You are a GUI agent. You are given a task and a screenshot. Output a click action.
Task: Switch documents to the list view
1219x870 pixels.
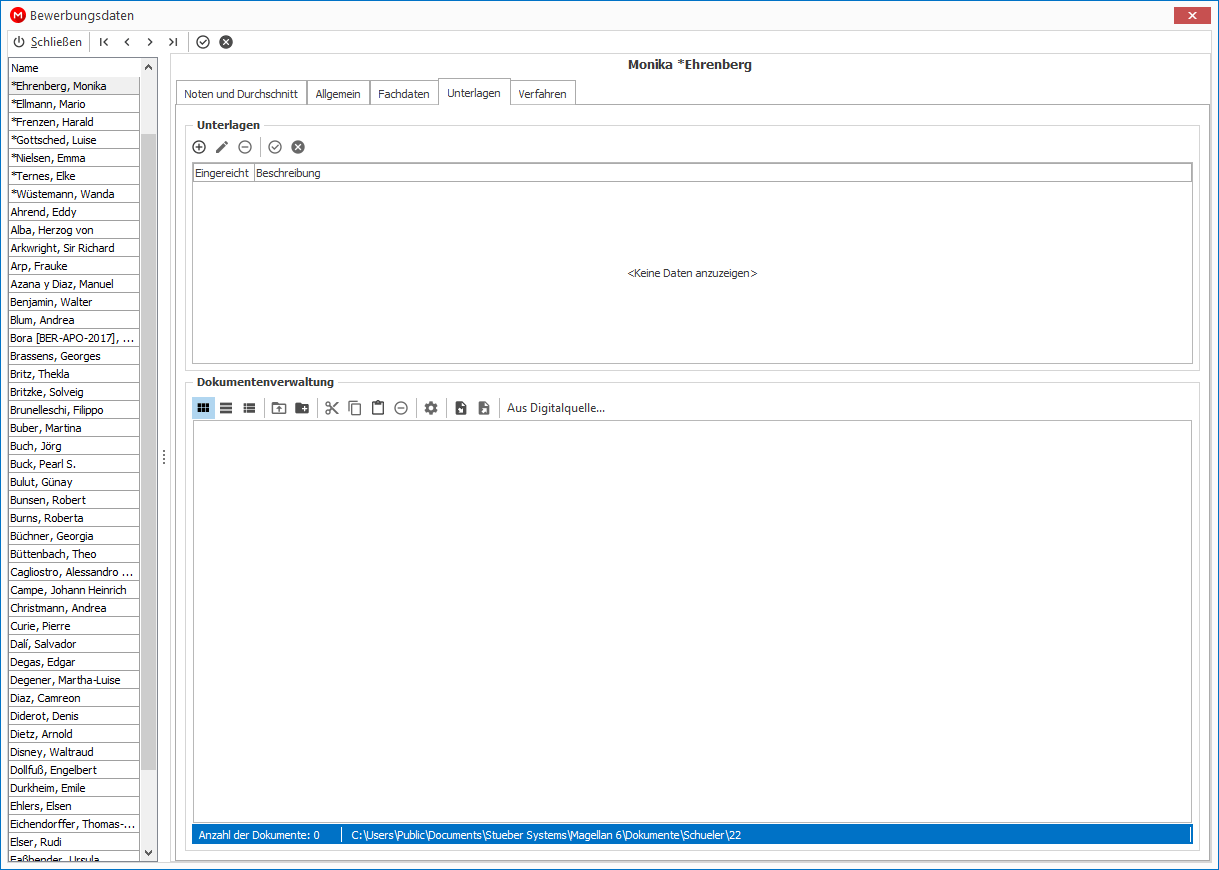click(x=226, y=408)
